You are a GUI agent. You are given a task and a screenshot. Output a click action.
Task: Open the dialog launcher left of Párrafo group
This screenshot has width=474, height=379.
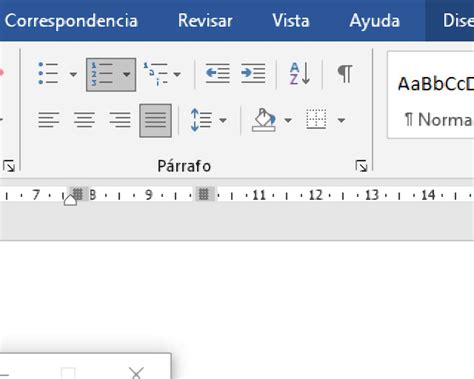point(8,166)
